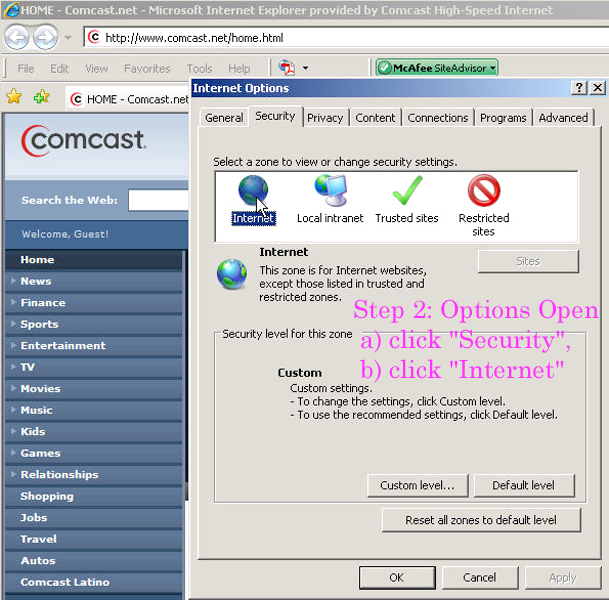Switch to the Programs tab
The height and width of the screenshot is (600, 609).
pyautogui.click(x=503, y=118)
